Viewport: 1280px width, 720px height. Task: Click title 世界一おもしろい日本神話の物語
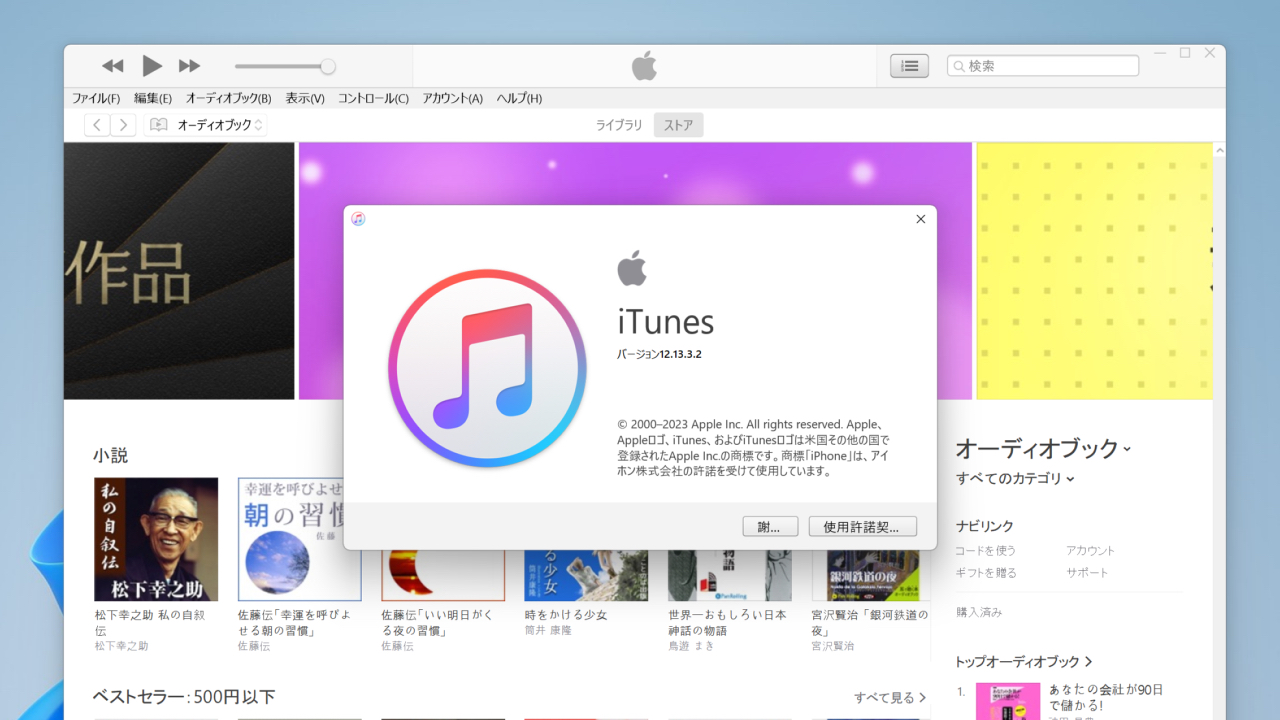pyautogui.click(x=727, y=623)
